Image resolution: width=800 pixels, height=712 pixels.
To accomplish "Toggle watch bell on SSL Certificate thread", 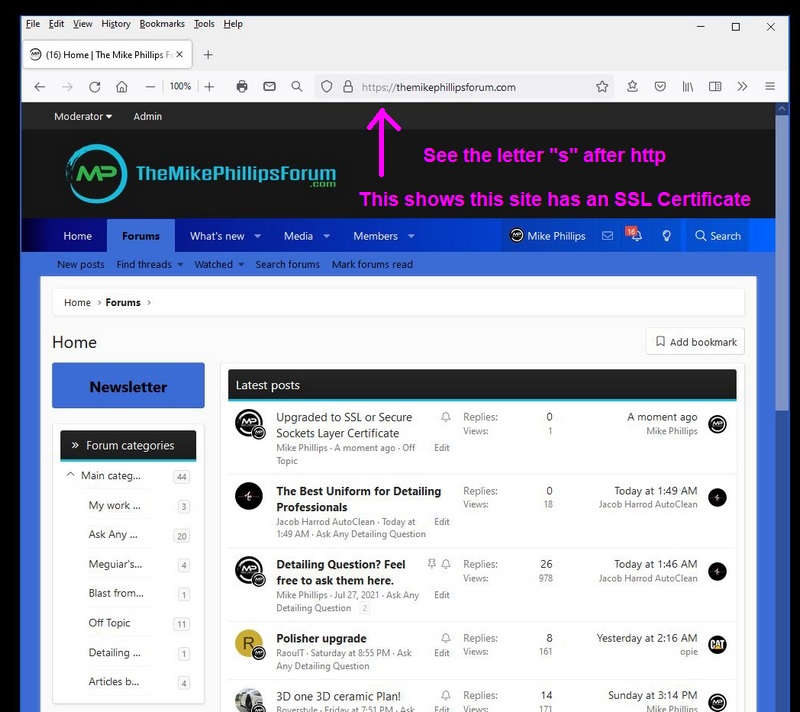I will (445, 417).
